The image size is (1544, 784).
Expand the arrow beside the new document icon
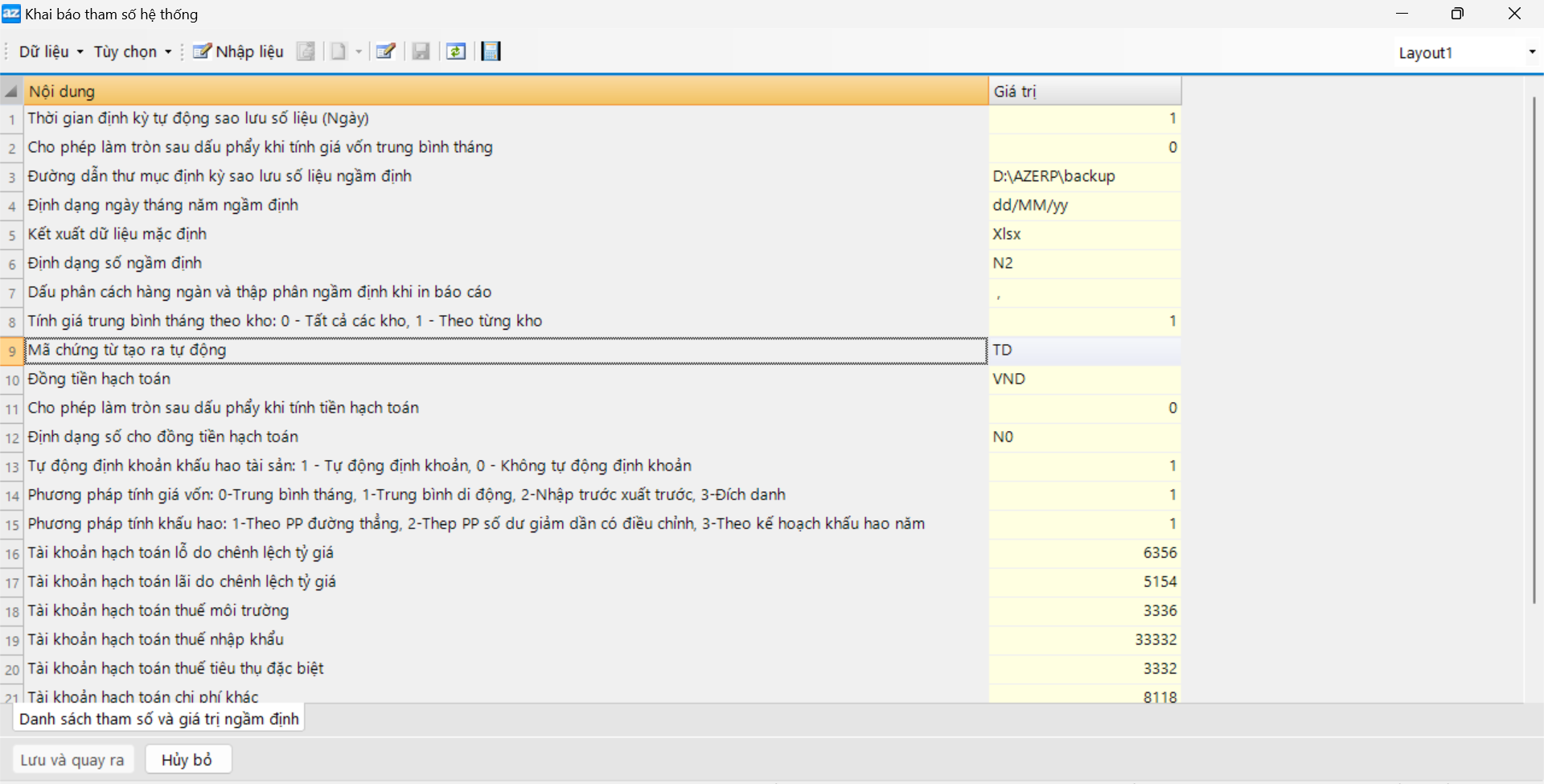359,52
